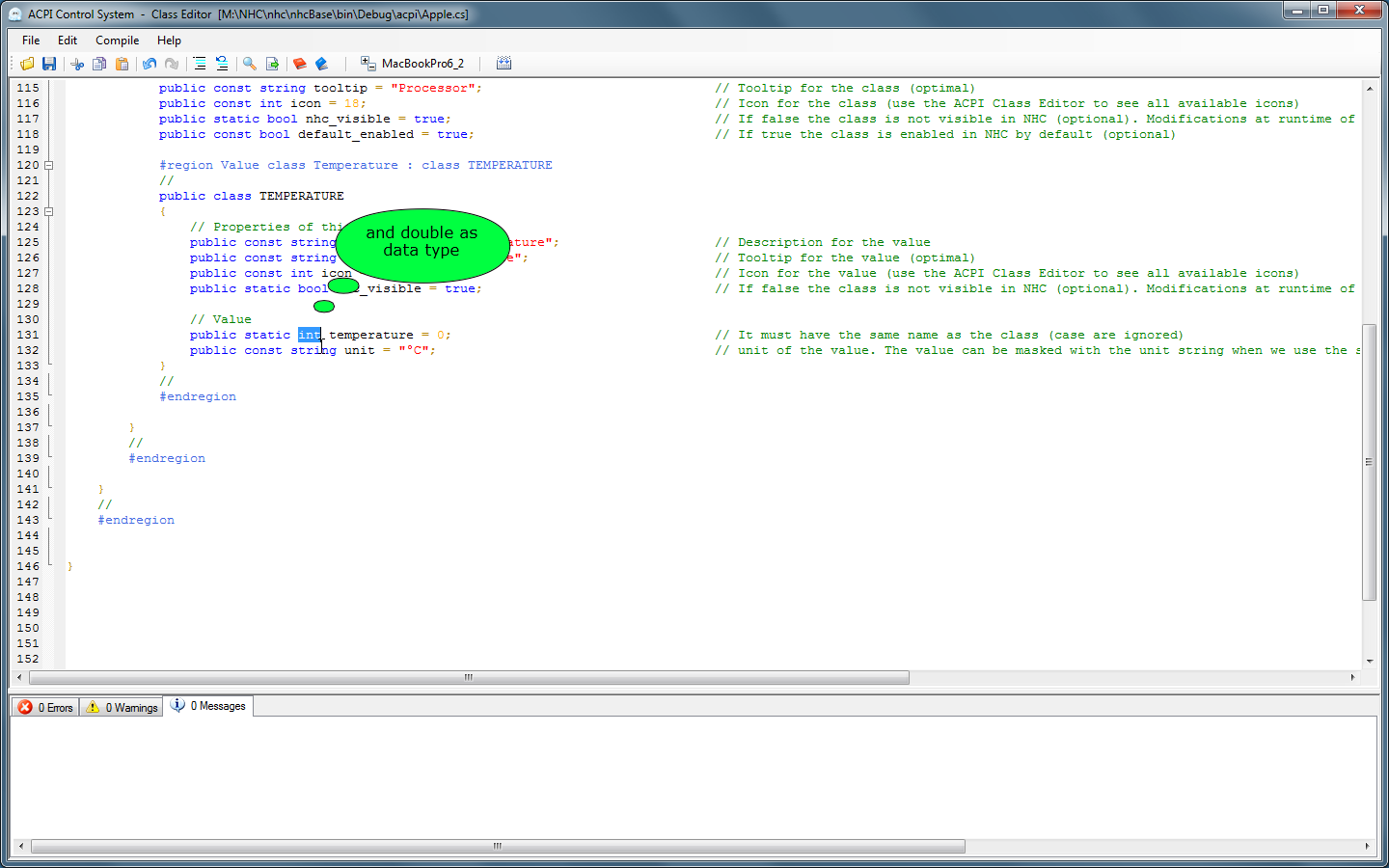
Task: Click the scissors cut icon
Action: pyautogui.click(x=77, y=64)
